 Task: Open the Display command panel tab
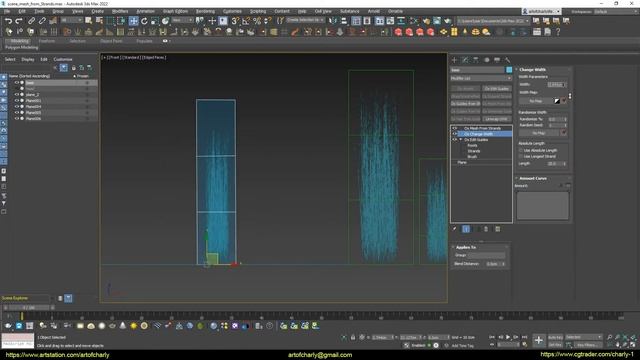pyautogui.click(x=497, y=60)
